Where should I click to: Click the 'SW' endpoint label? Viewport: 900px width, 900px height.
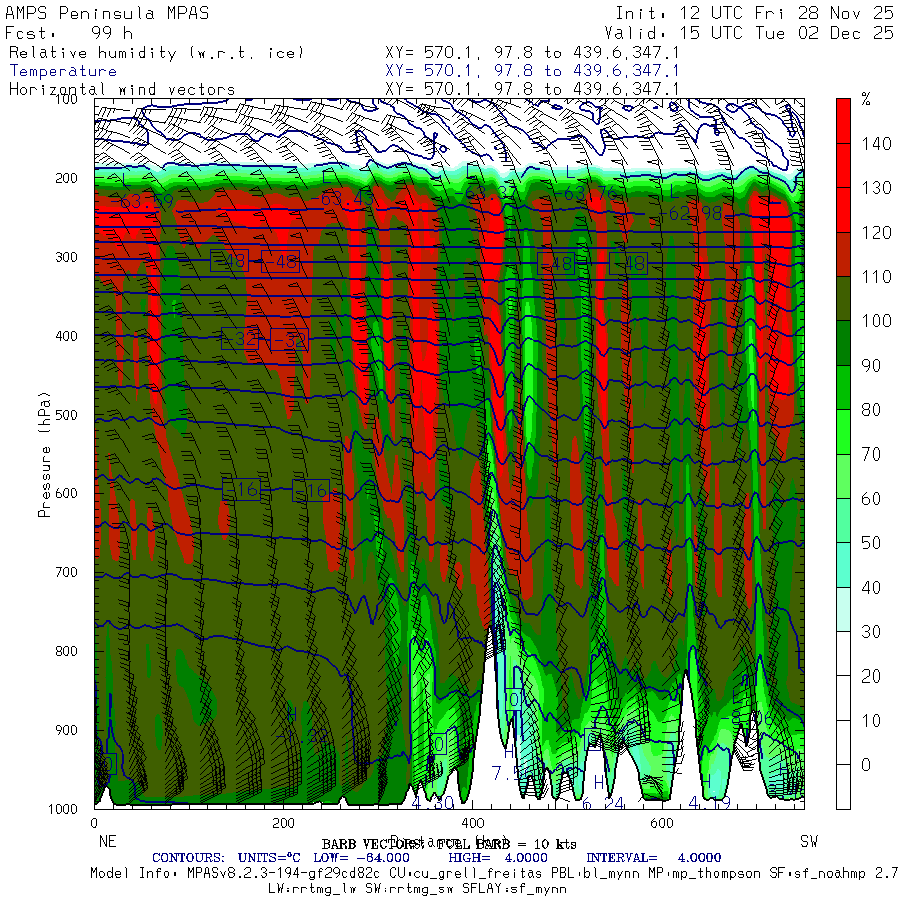(809, 841)
